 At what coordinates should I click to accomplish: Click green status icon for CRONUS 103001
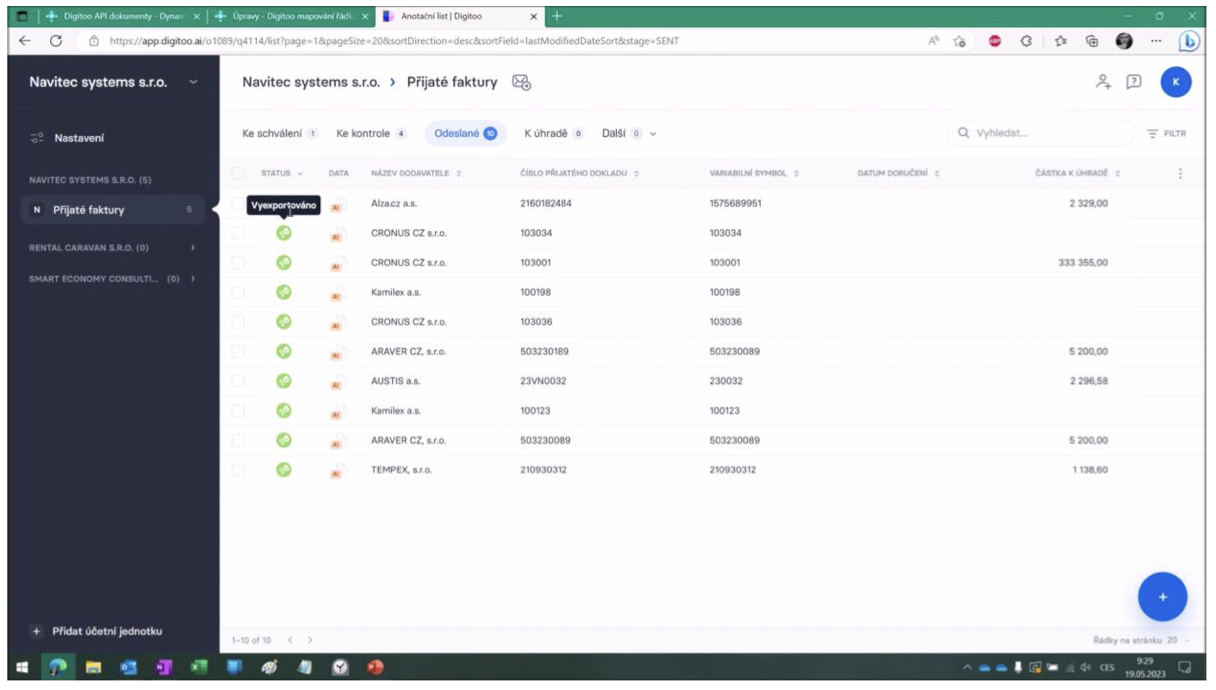pyautogui.click(x=284, y=262)
